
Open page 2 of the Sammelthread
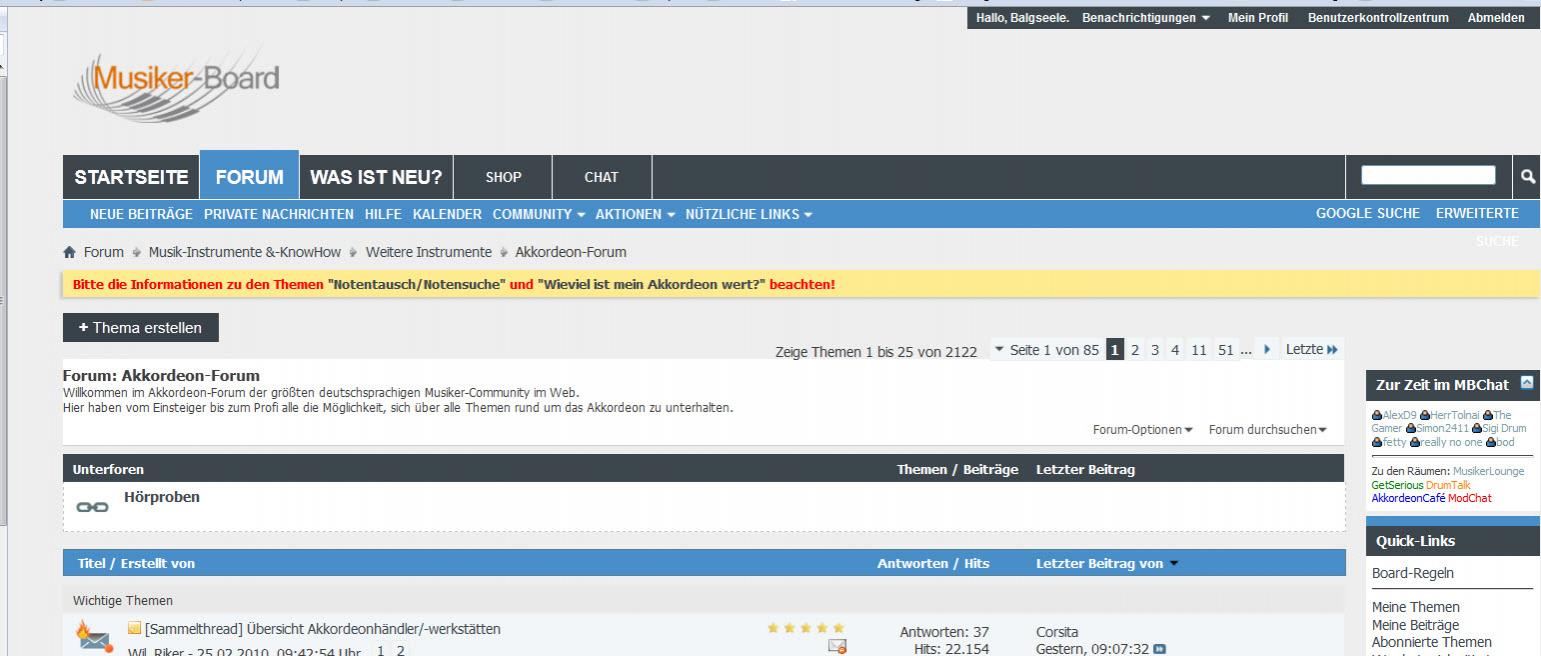401,651
